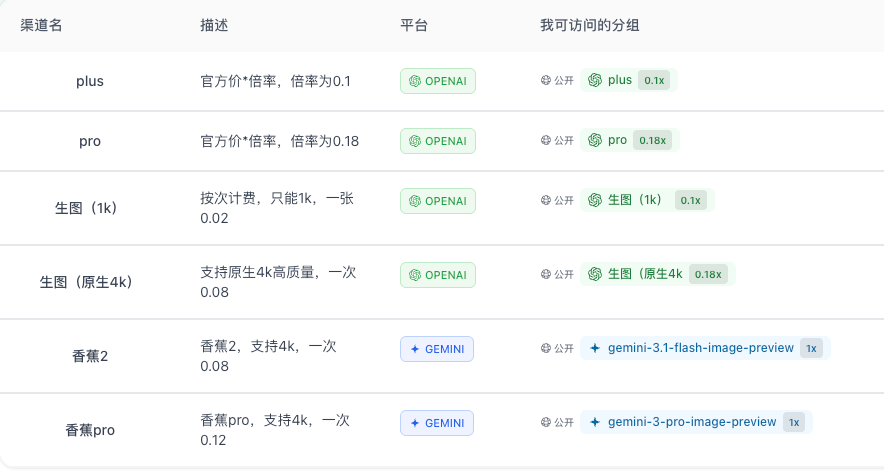Viewport: 884px width, 474px height.
Task: Click the OpenAI icon in the pro group tag
Action: click(x=595, y=140)
